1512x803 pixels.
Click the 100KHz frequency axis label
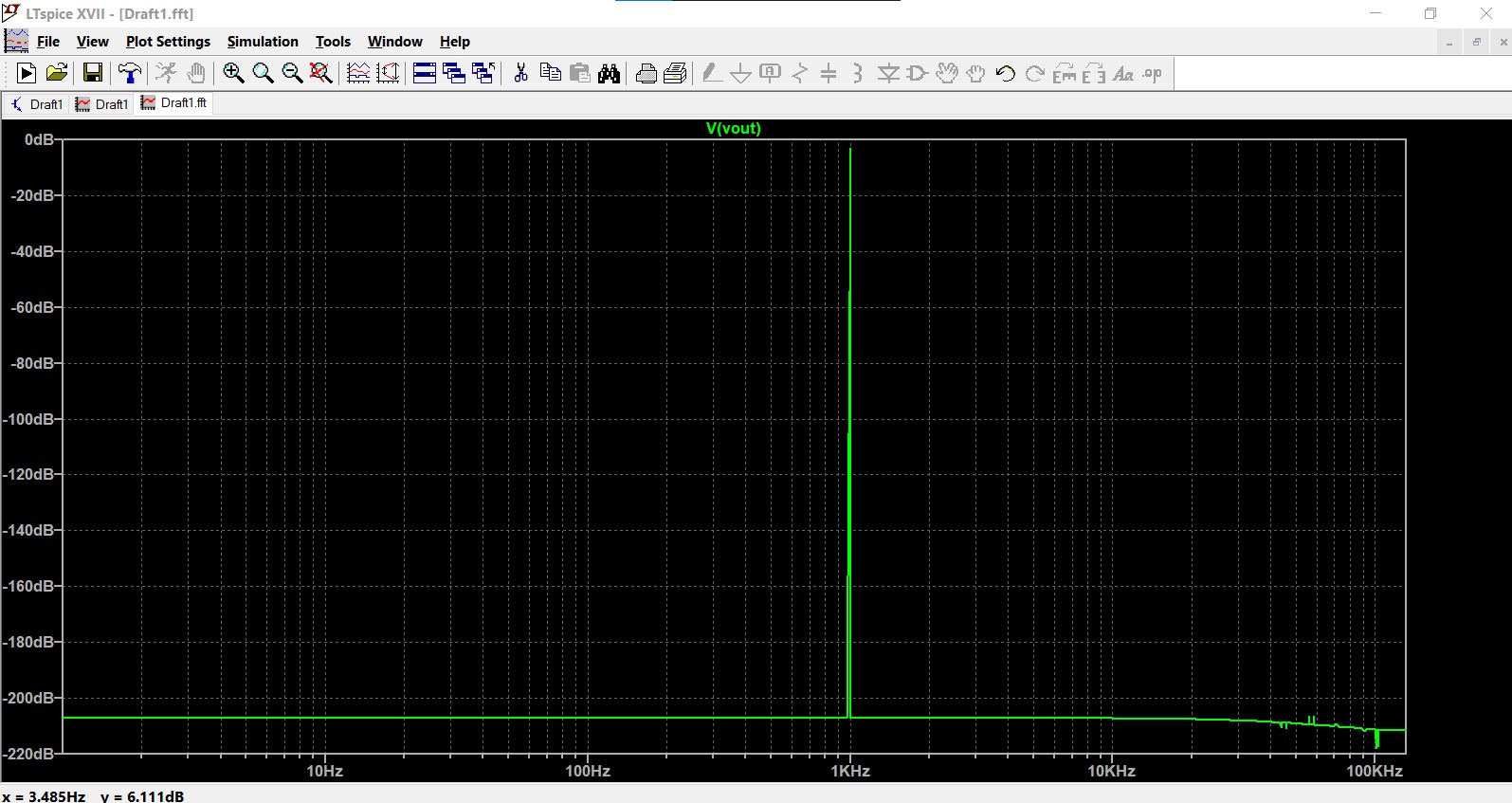1375,771
